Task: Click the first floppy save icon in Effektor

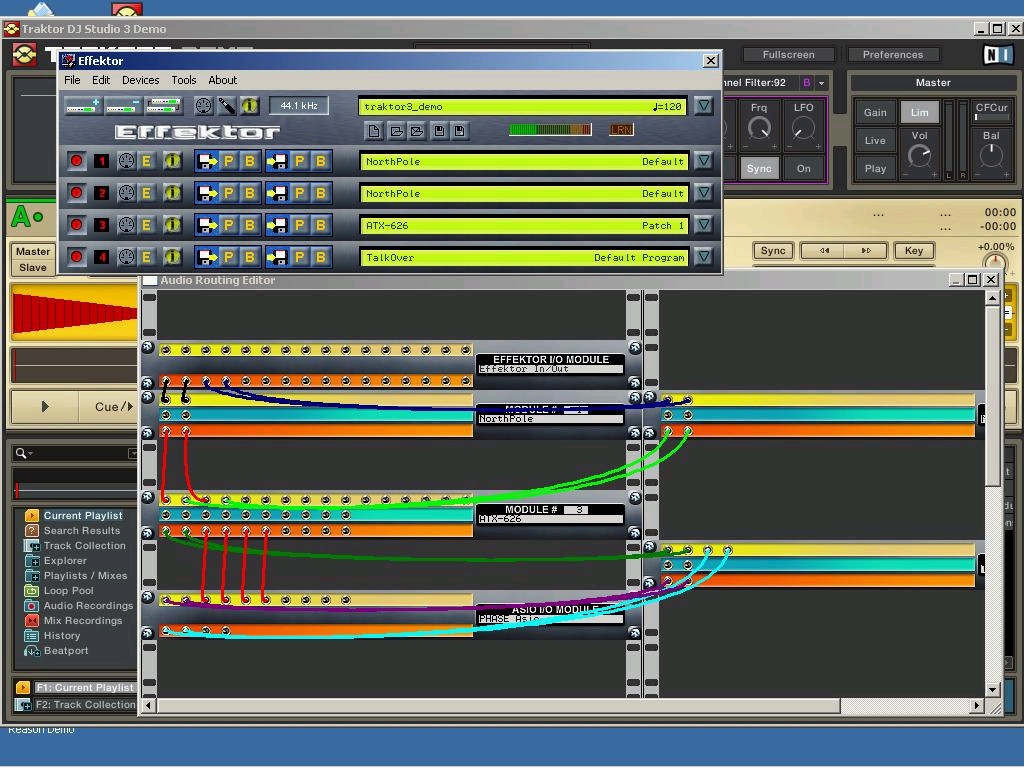Action: [440, 131]
